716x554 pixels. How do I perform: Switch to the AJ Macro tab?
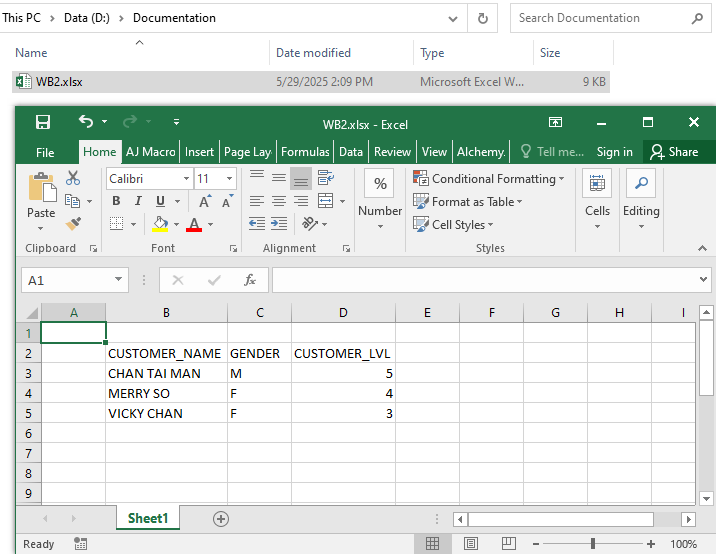[x=151, y=152]
